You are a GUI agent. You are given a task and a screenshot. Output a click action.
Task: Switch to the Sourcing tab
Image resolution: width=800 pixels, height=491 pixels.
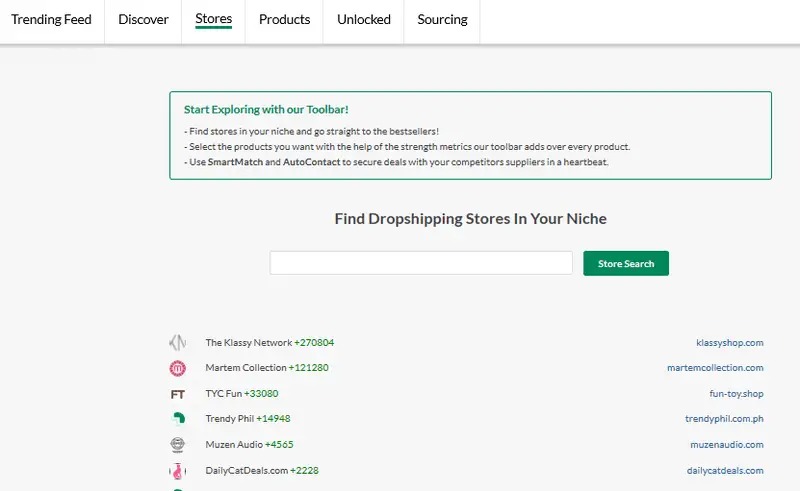pyautogui.click(x=442, y=20)
